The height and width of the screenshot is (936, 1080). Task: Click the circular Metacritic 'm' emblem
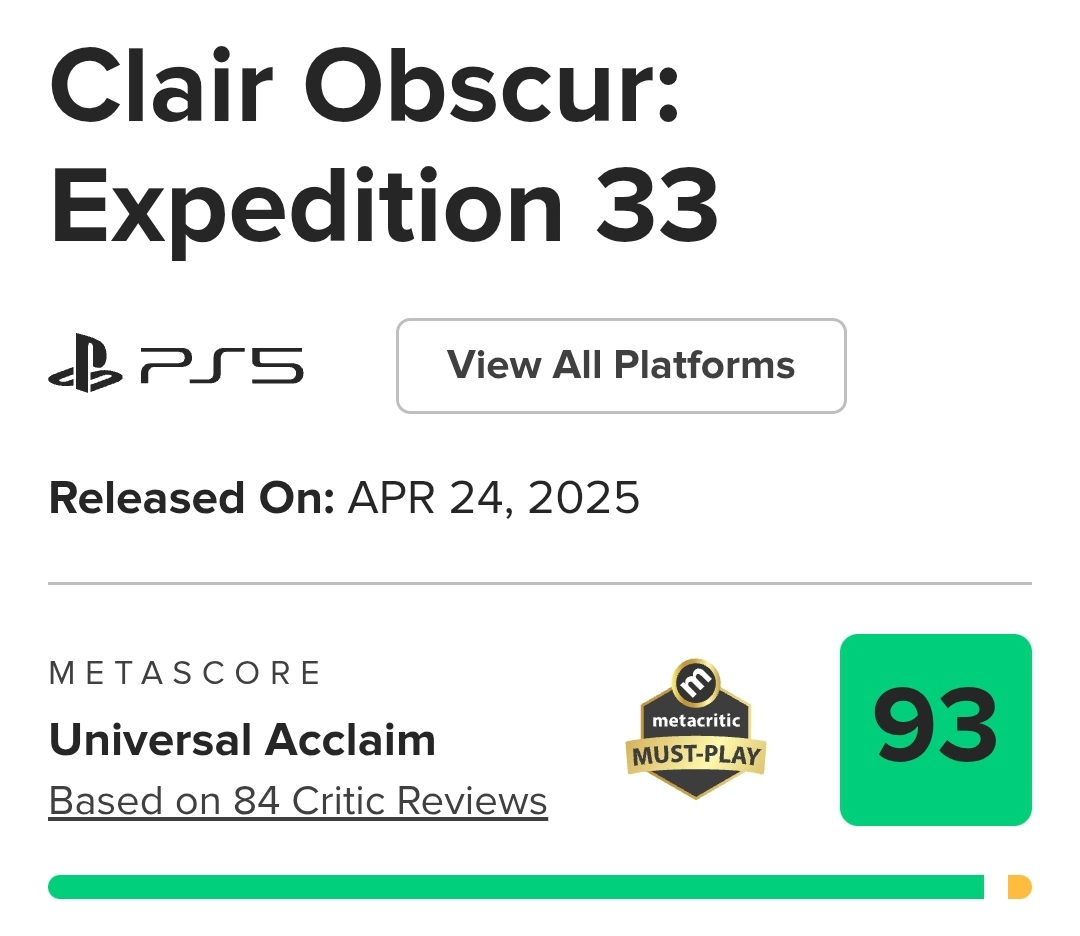696,683
